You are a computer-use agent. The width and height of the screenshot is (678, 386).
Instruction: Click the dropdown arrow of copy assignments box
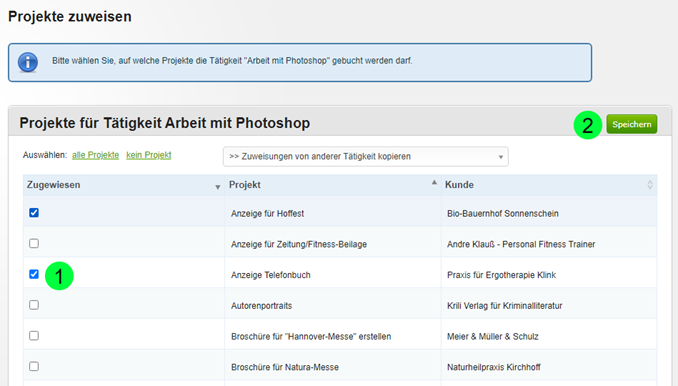(500, 157)
